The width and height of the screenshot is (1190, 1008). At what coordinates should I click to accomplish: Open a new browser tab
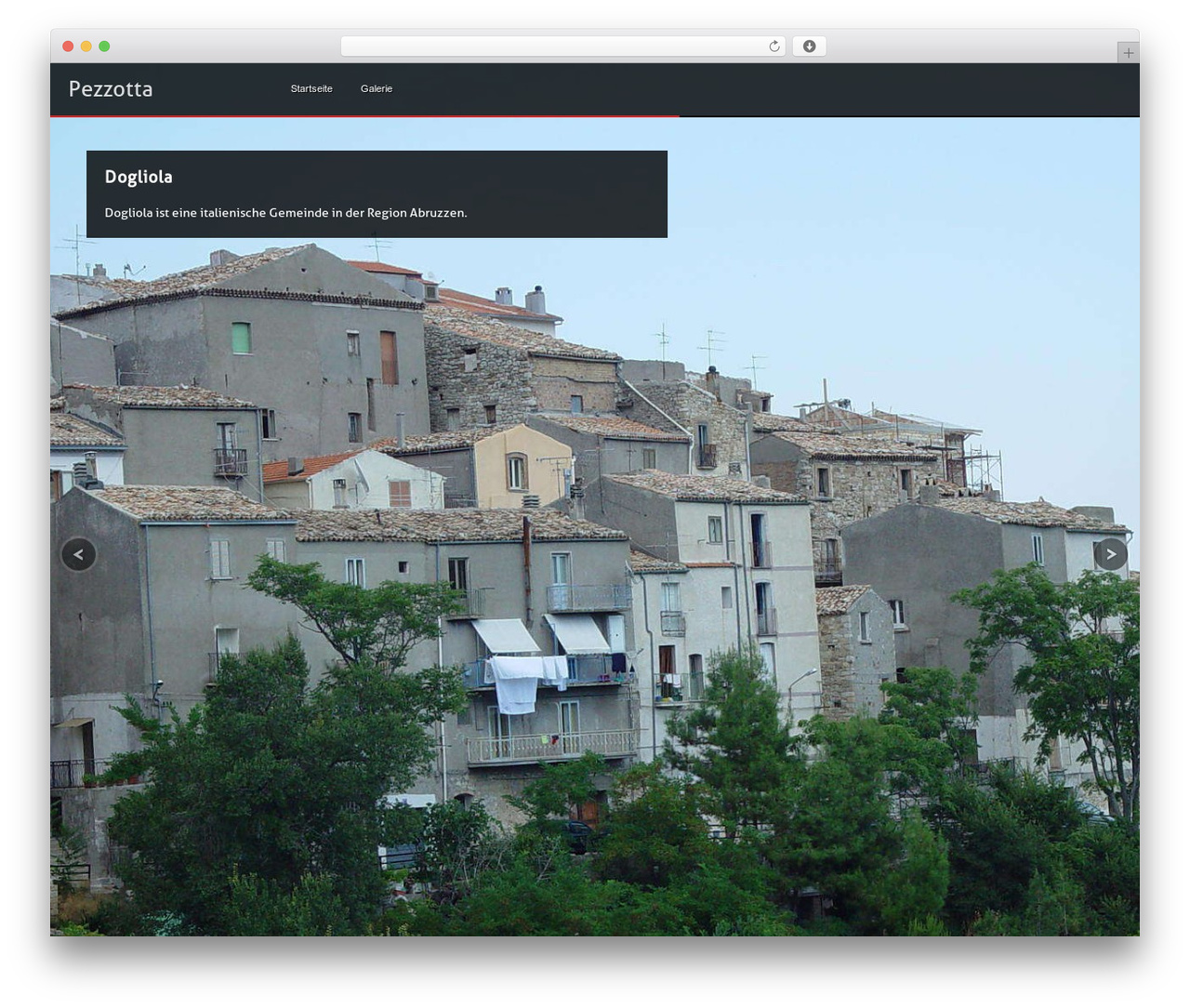tap(1128, 53)
